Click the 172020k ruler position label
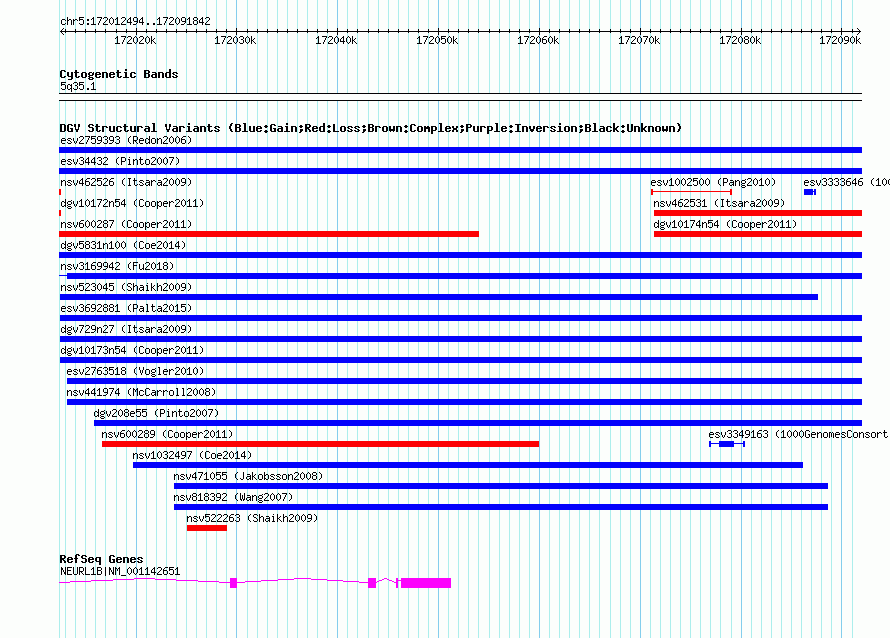The width and height of the screenshot is (890, 638). 135,40
